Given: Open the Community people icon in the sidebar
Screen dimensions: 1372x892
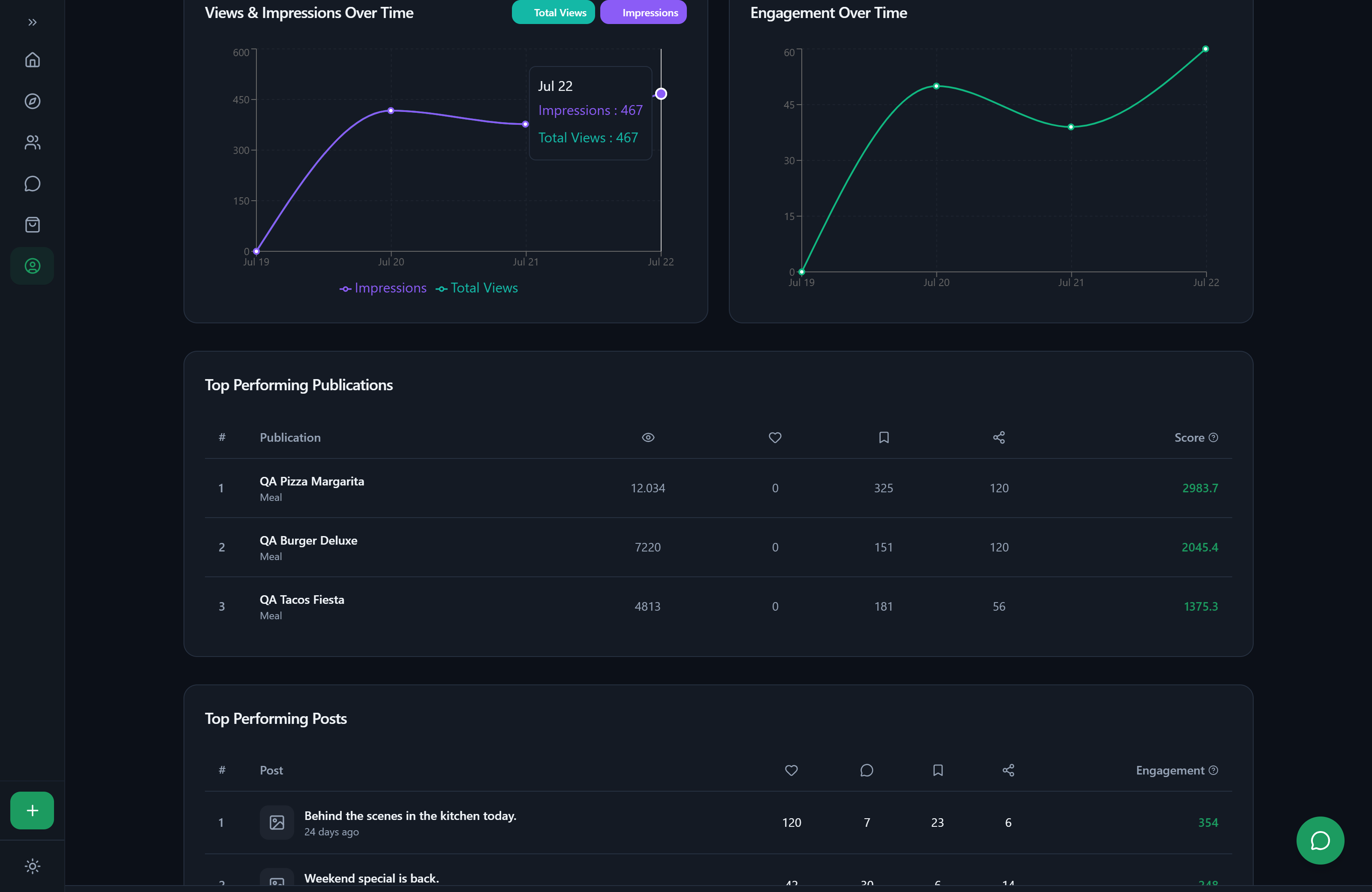Looking at the screenshot, I should (x=32, y=142).
